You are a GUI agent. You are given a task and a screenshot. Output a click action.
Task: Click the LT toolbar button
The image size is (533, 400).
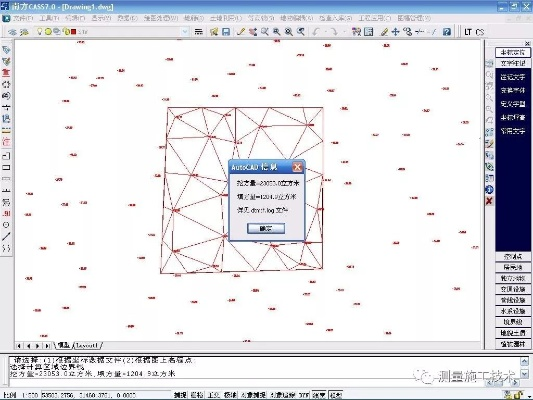point(468,32)
